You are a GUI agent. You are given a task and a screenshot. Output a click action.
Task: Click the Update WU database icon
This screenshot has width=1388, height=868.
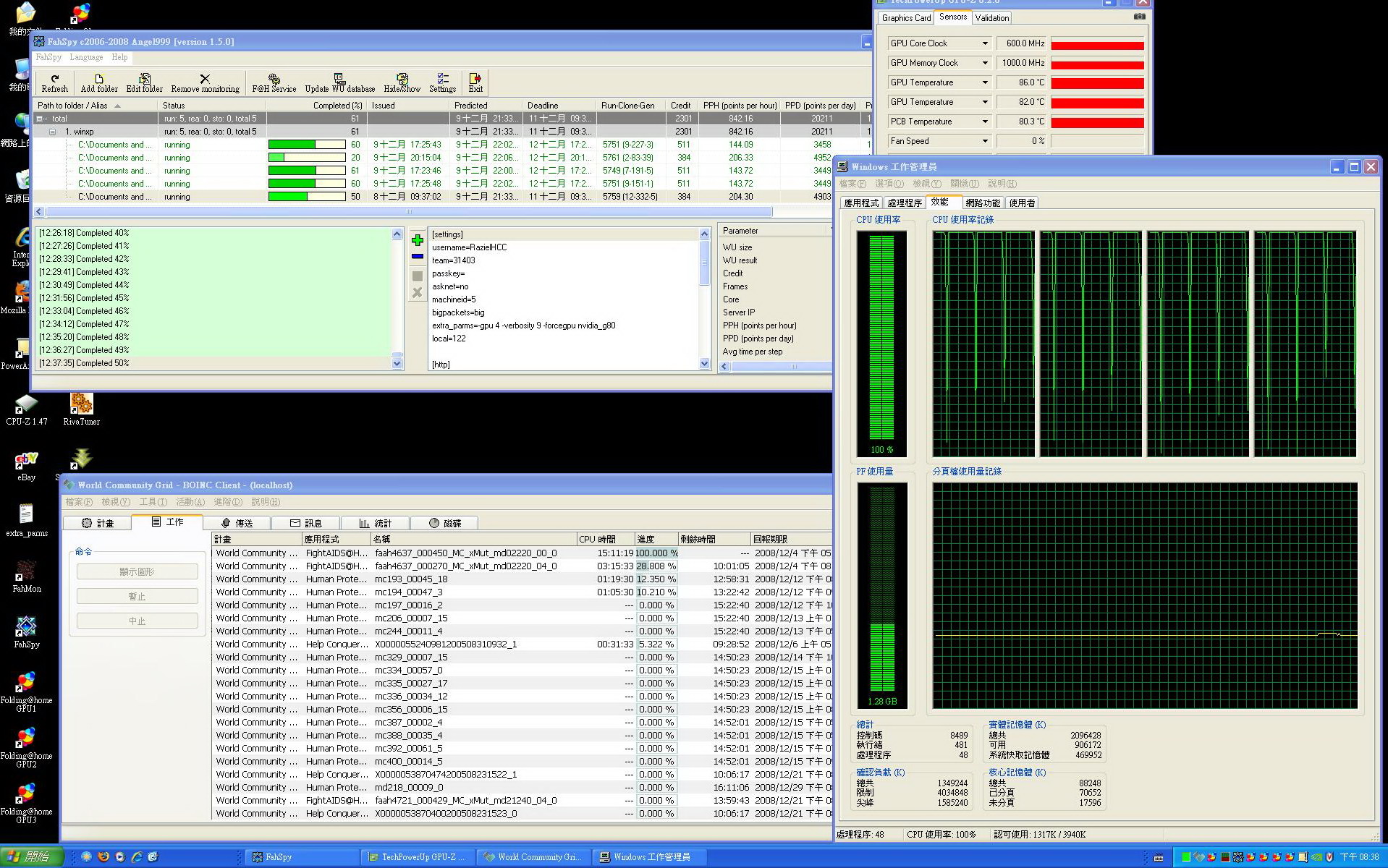pyautogui.click(x=339, y=83)
